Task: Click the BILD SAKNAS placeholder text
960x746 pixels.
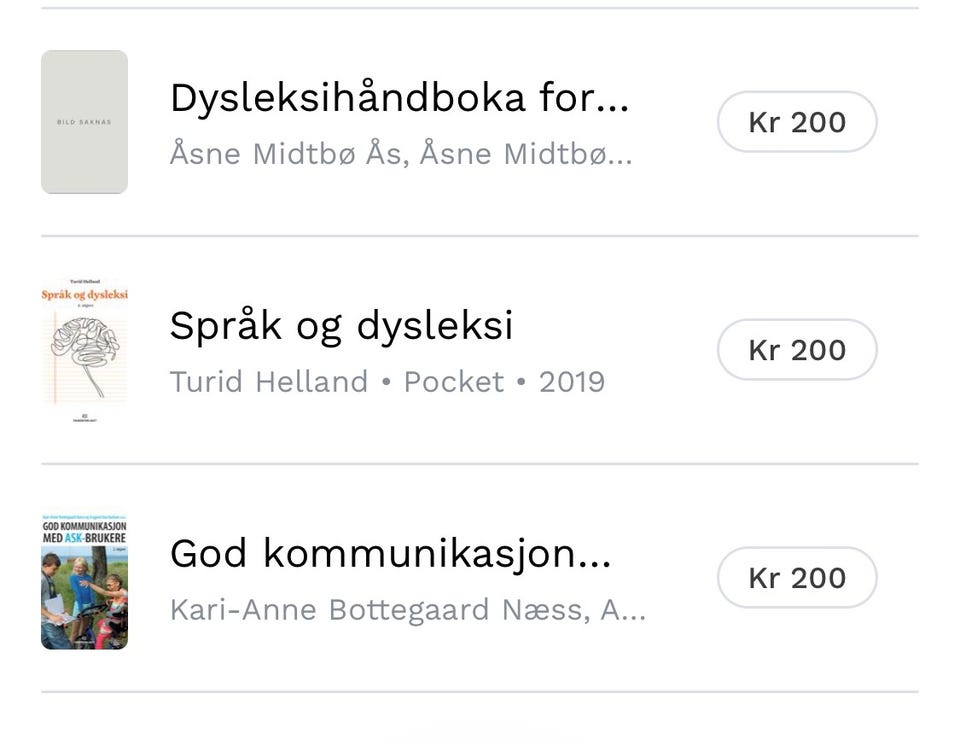Action: [x=84, y=122]
